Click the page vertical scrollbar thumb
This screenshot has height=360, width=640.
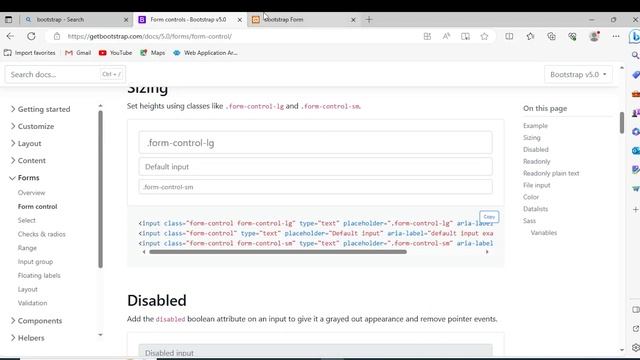coord(622,122)
